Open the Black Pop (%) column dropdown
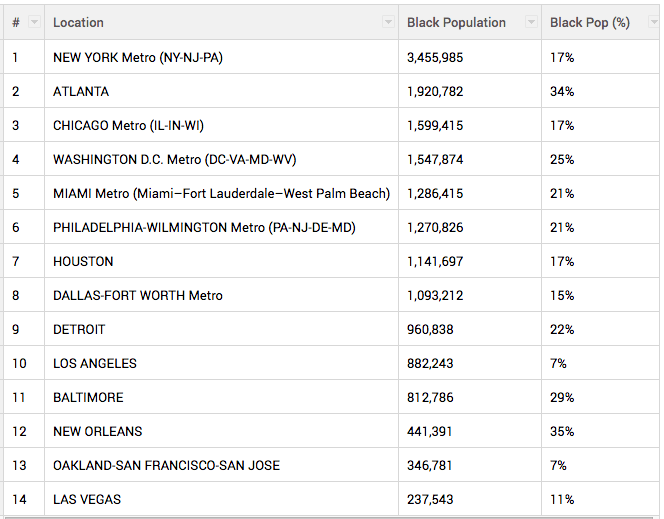This screenshot has width=664, height=519. [651, 22]
